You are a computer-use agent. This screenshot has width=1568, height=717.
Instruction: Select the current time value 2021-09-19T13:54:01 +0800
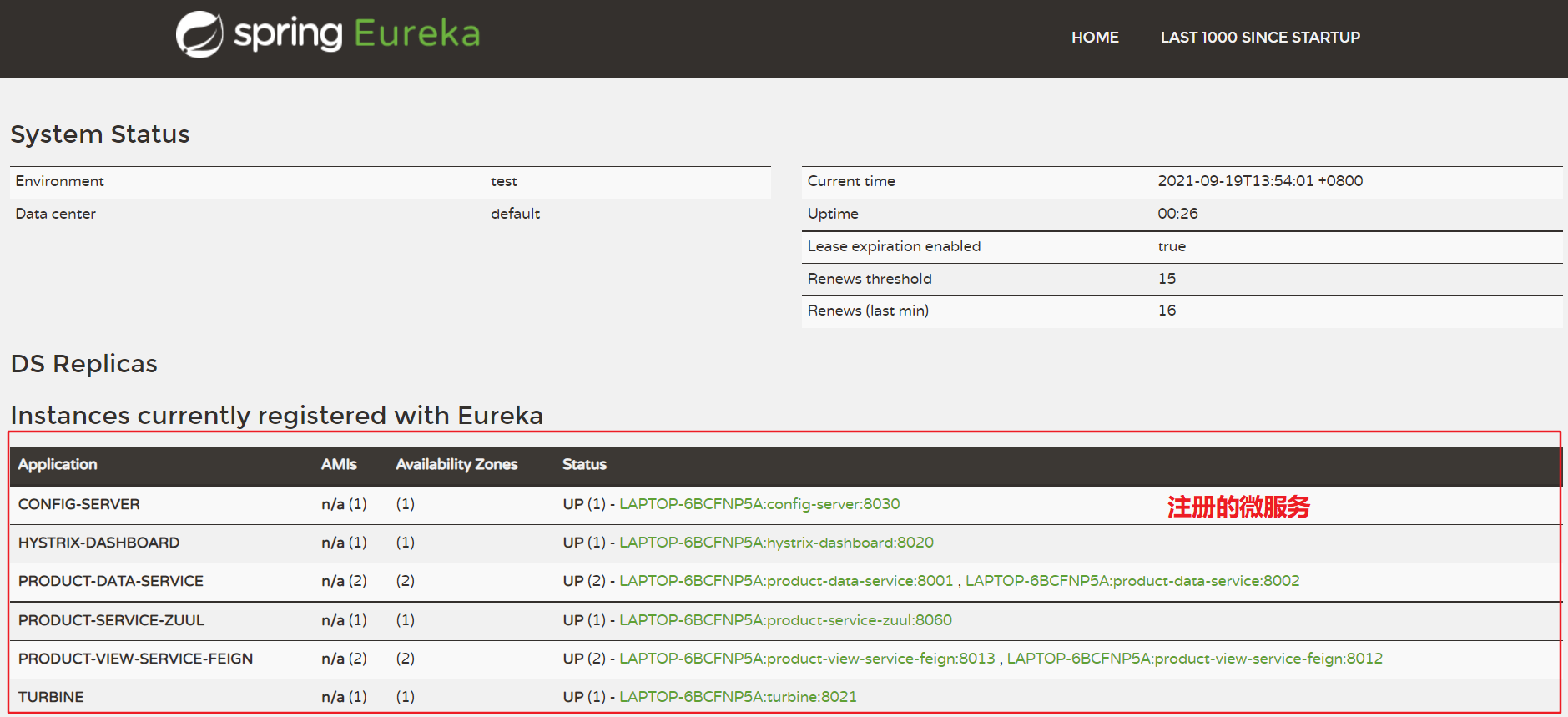[1260, 181]
